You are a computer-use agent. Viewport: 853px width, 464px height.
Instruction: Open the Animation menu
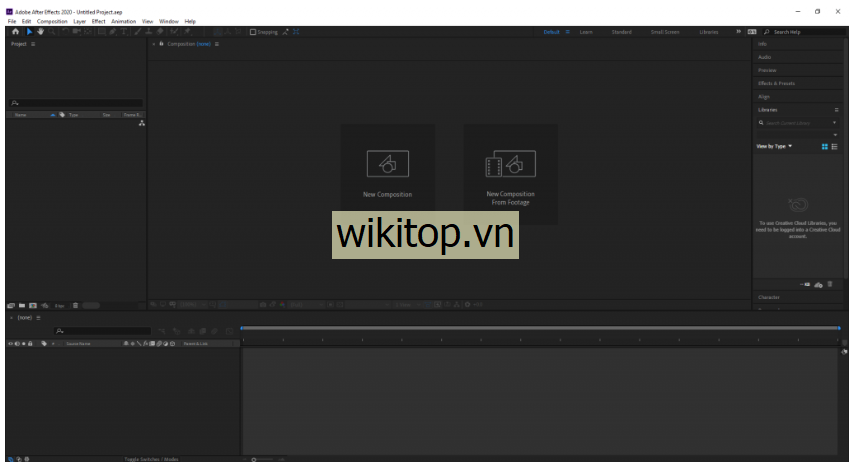pyautogui.click(x=123, y=21)
